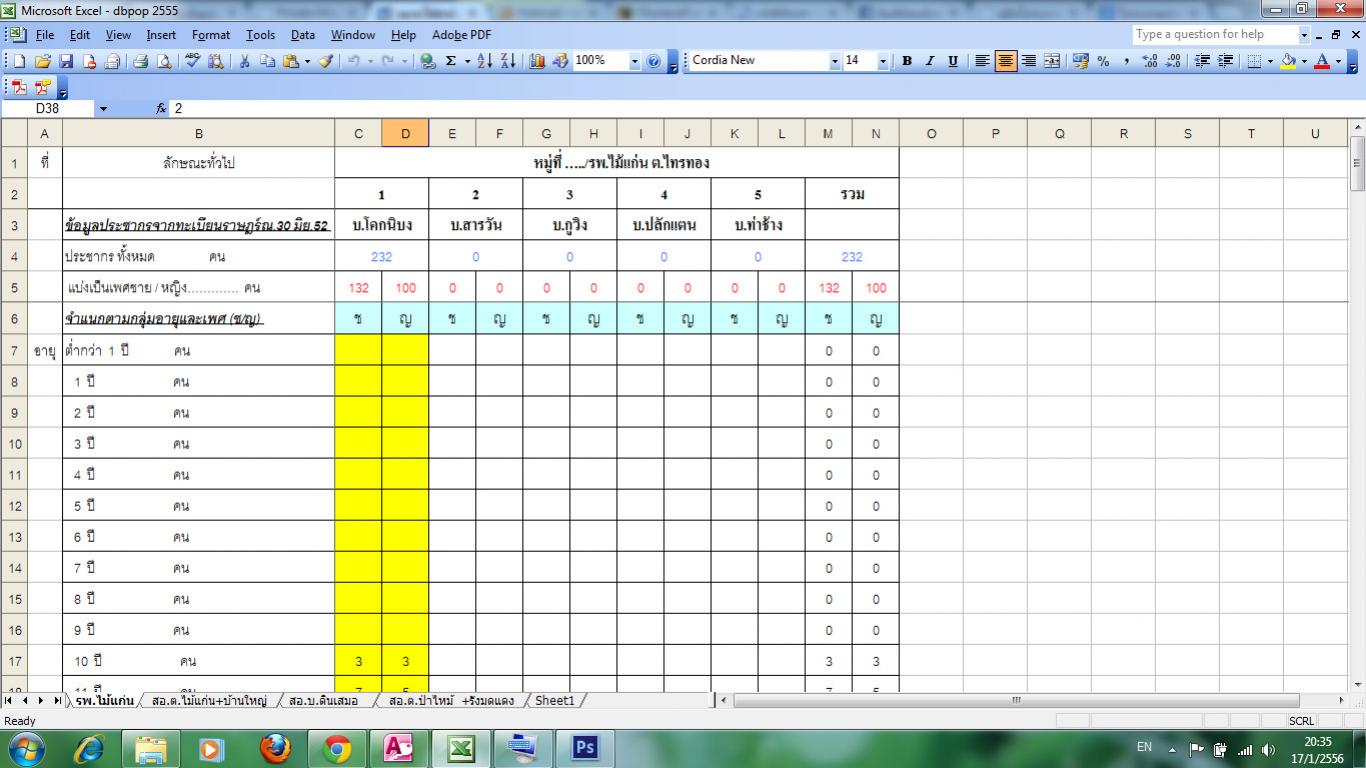
Task: Click the vertical scrollbar thumb
Action: (1357, 163)
